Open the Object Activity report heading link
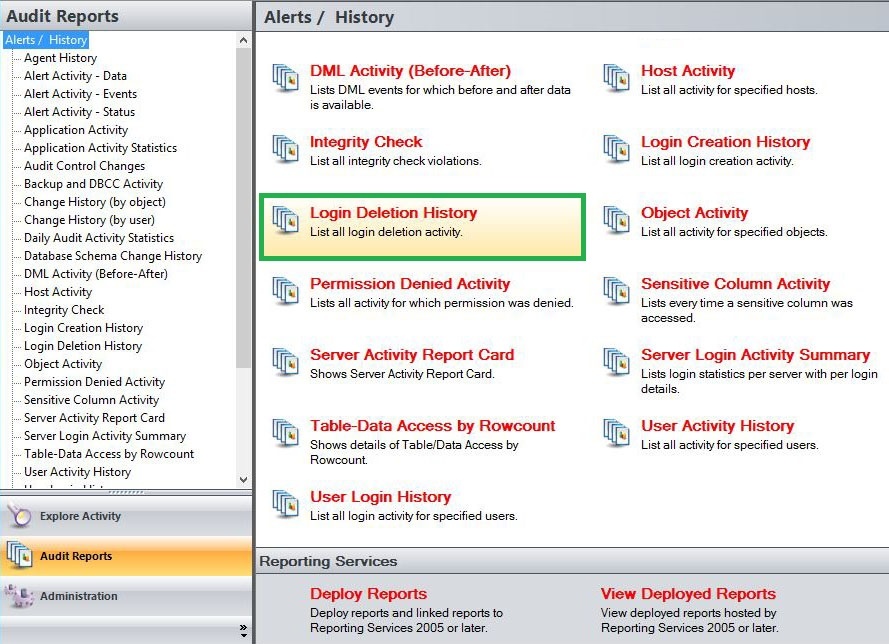Screen dimensions: 889x644 coord(695,213)
